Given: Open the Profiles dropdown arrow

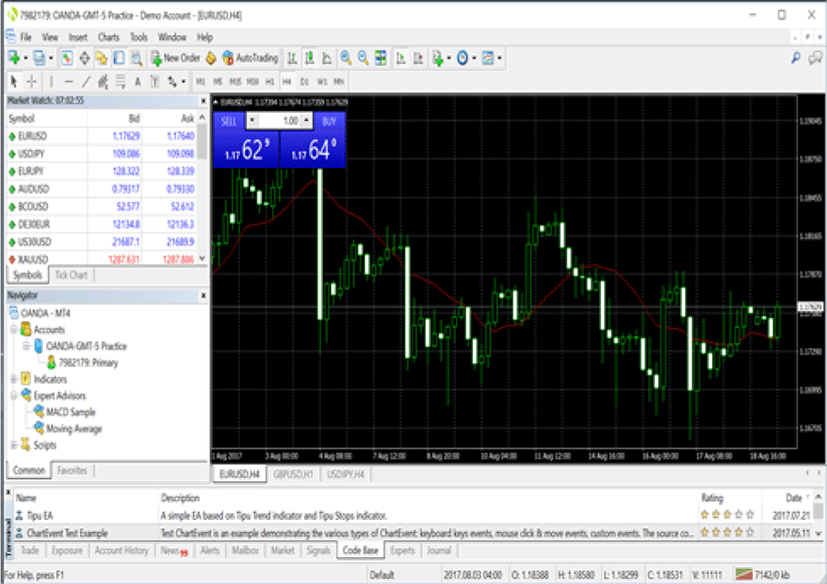Looking at the screenshot, I should (51, 58).
